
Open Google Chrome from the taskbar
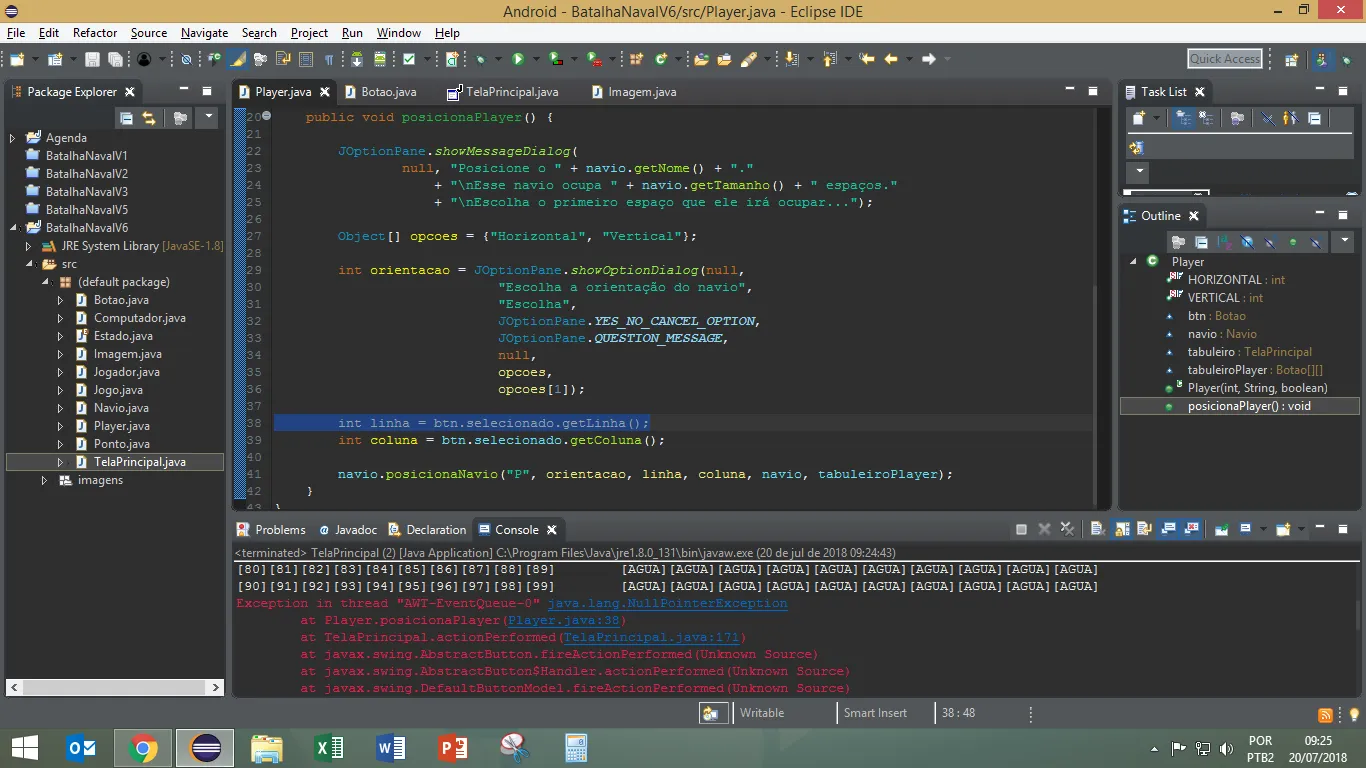pyautogui.click(x=143, y=748)
